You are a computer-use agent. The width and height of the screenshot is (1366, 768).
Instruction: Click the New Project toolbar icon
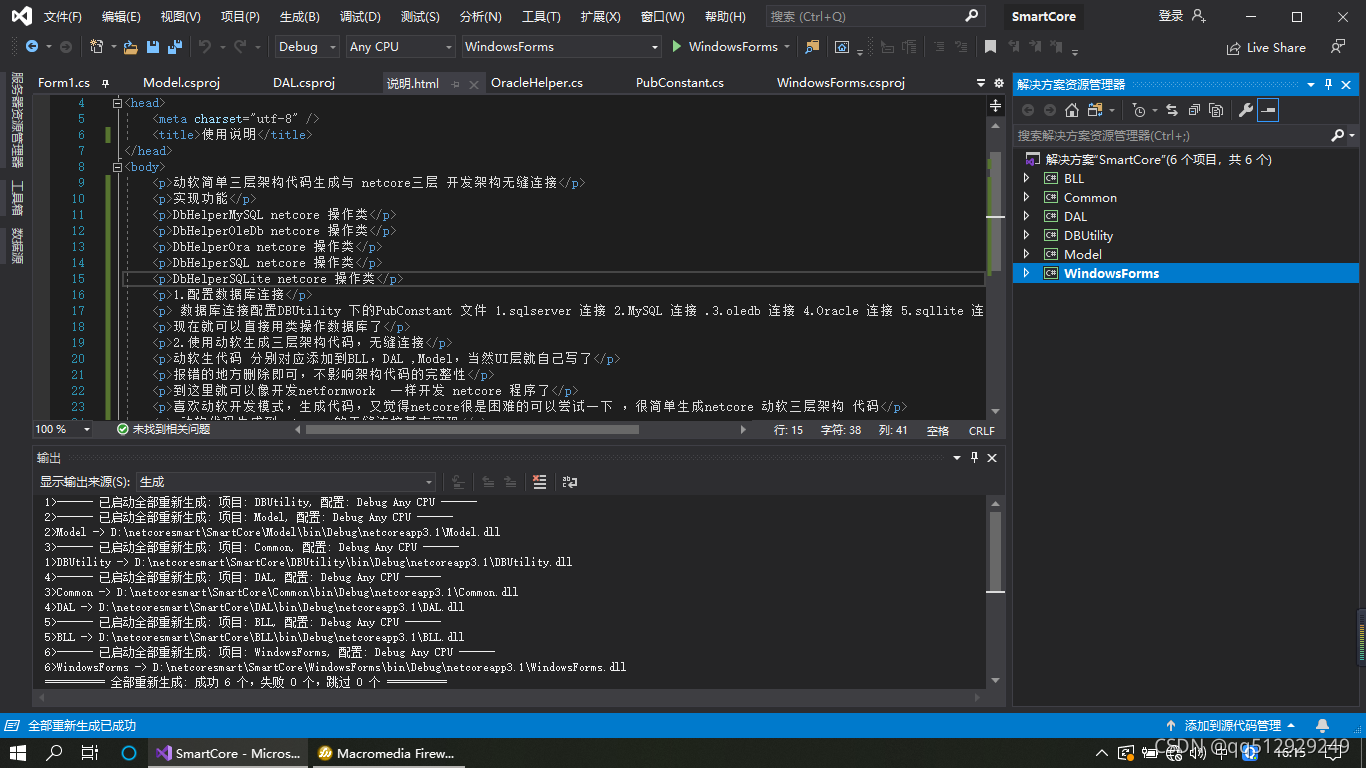click(97, 47)
